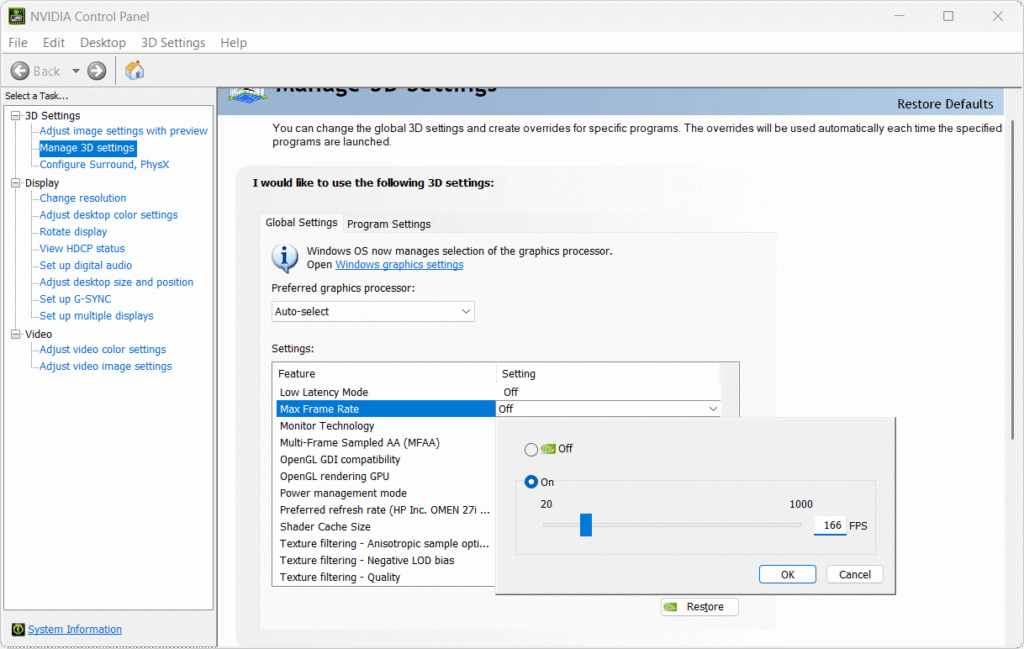Click the Forward arrow icon

[97, 71]
